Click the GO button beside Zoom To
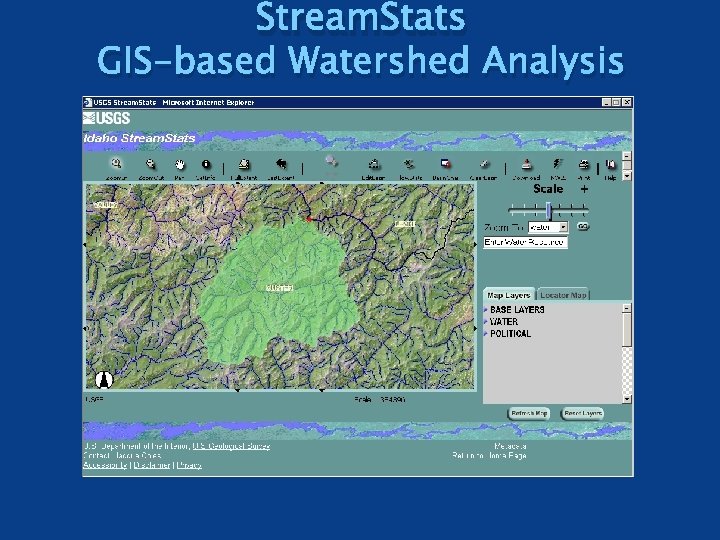Viewport: 720px width, 540px height. 583,227
